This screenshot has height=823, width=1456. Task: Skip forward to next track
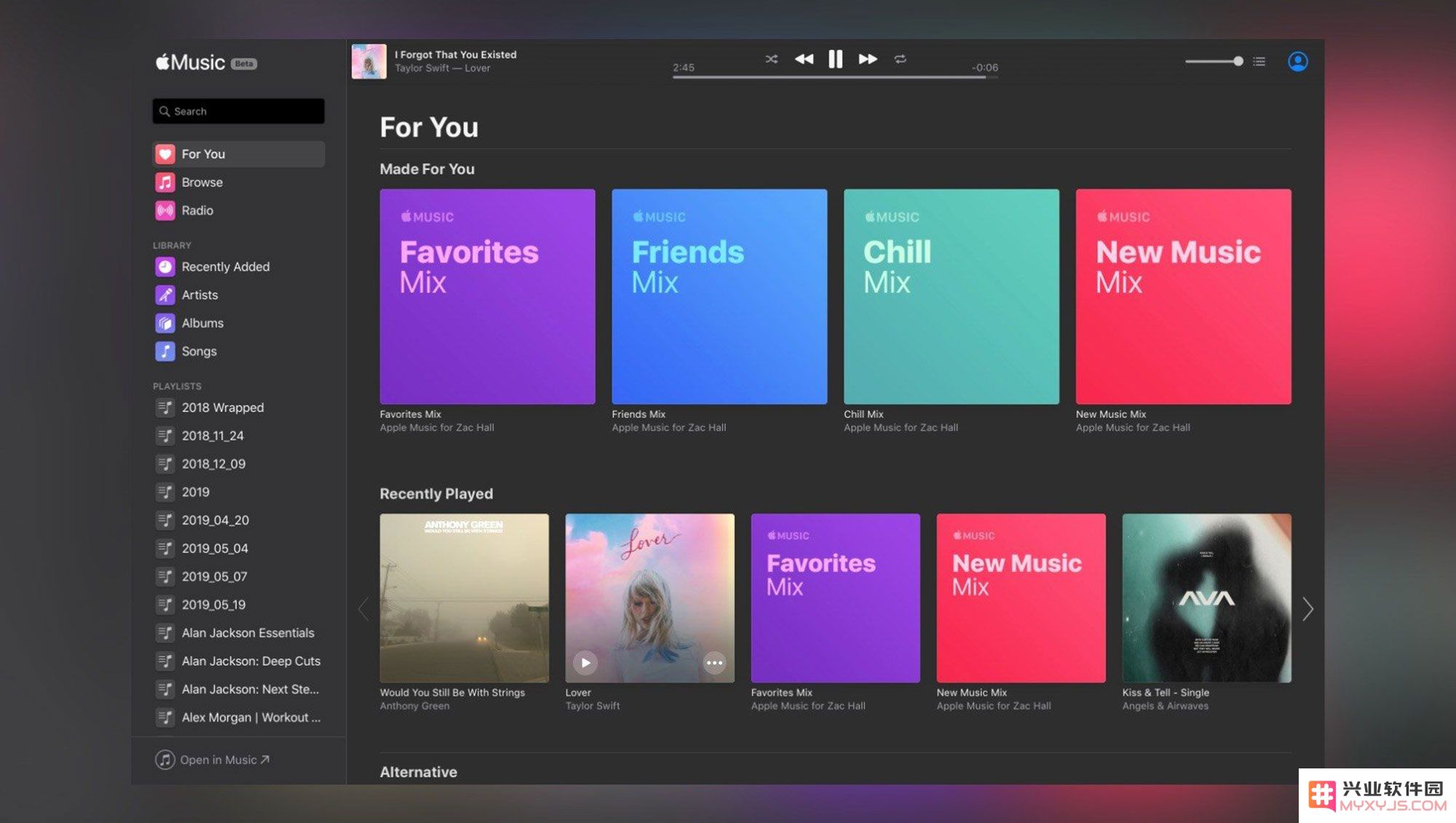click(868, 59)
